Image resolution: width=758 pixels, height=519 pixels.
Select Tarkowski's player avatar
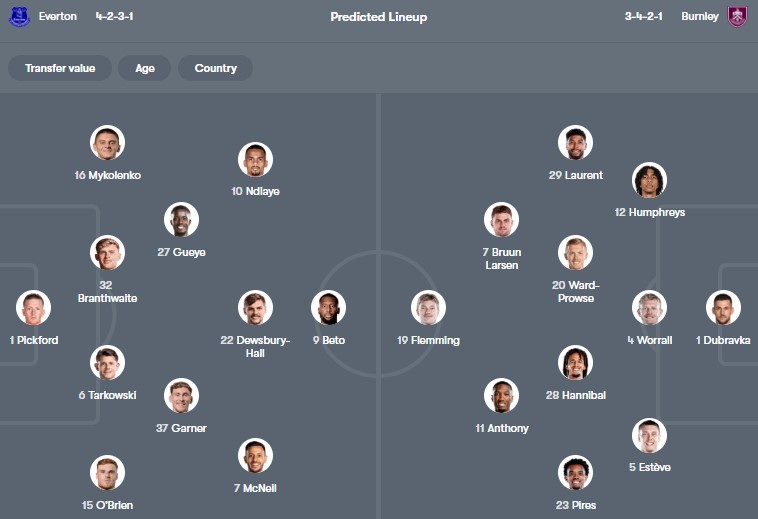pos(107,363)
